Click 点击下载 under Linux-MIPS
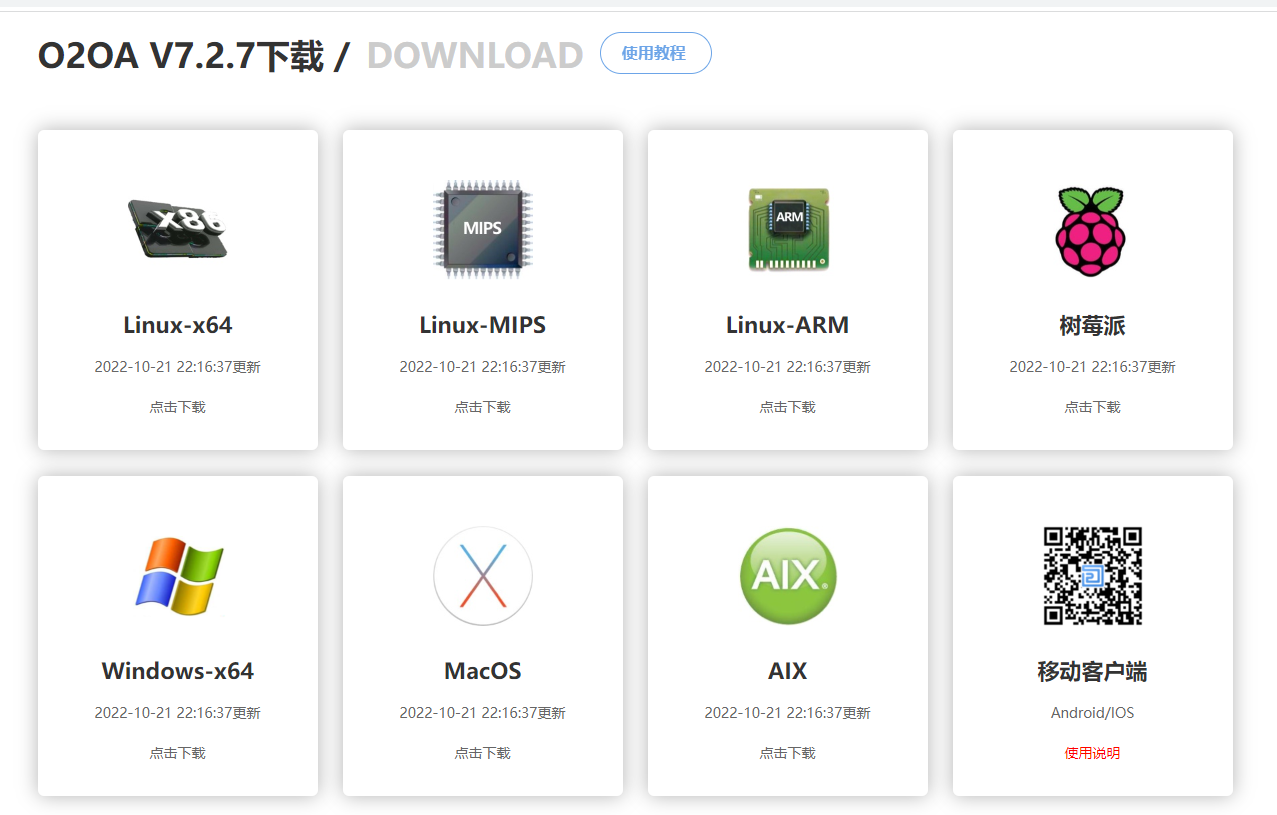1277x815 pixels. [x=483, y=407]
